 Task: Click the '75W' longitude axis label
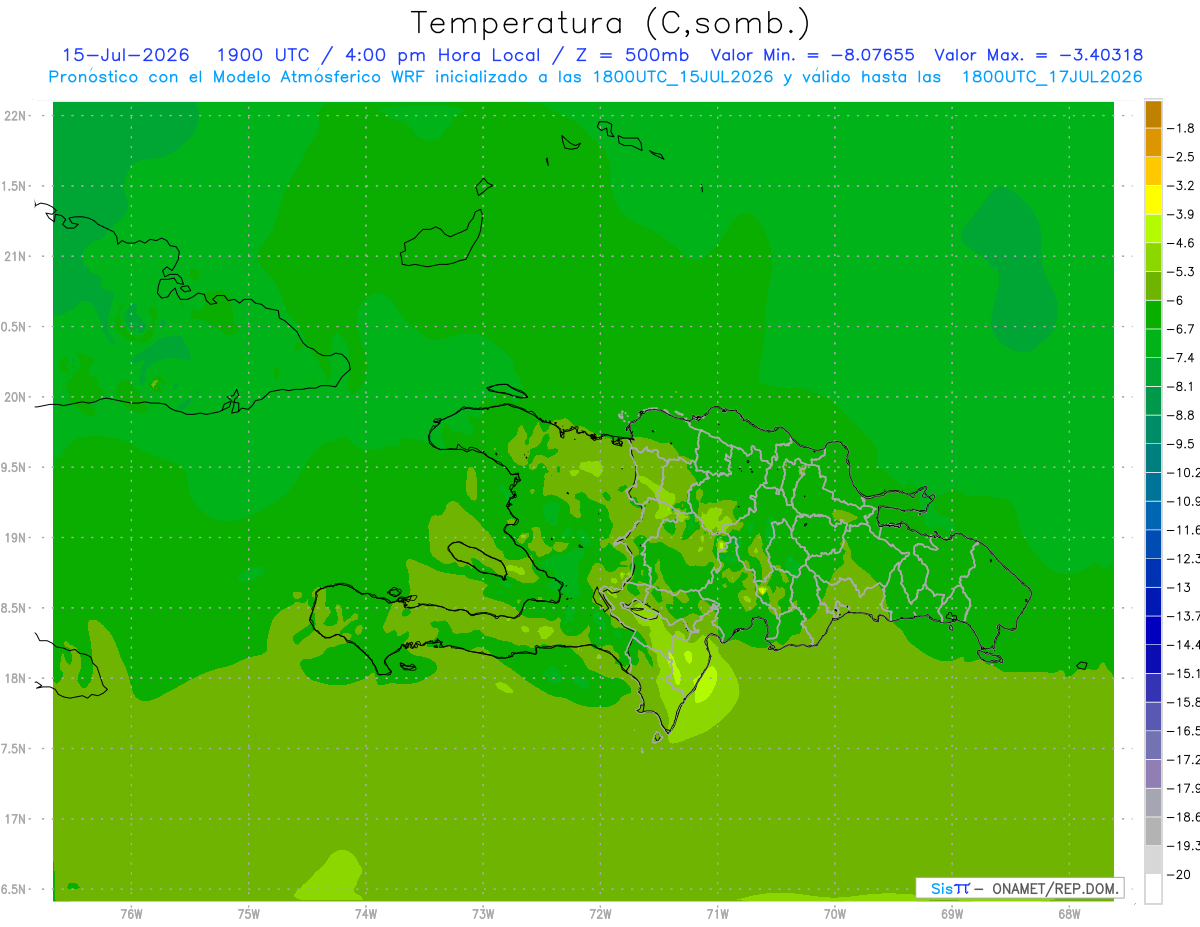click(x=249, y=914)
